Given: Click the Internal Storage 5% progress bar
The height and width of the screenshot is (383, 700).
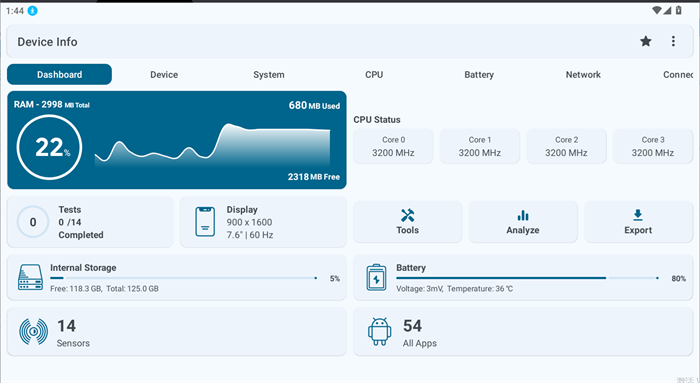Looking at the screenshot, I should click(183, 278).
